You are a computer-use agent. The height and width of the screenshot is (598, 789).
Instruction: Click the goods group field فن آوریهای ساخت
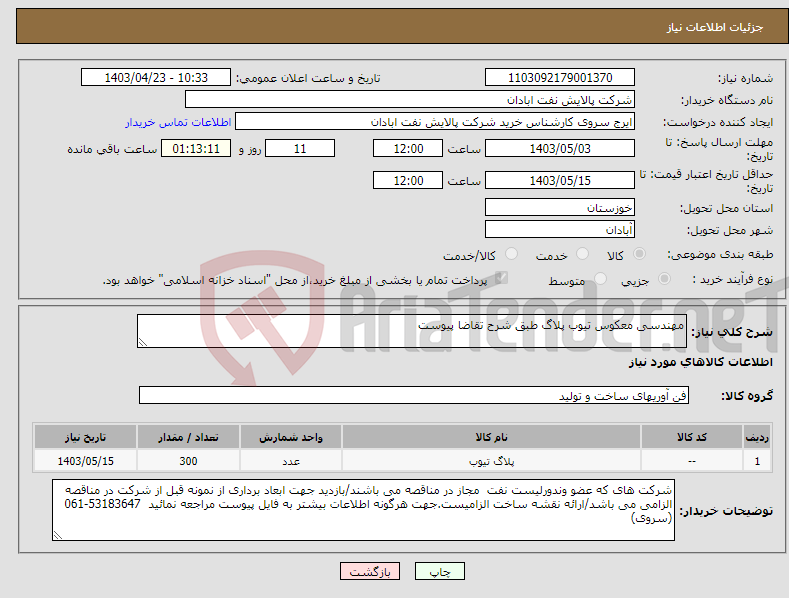pos(414,396)
